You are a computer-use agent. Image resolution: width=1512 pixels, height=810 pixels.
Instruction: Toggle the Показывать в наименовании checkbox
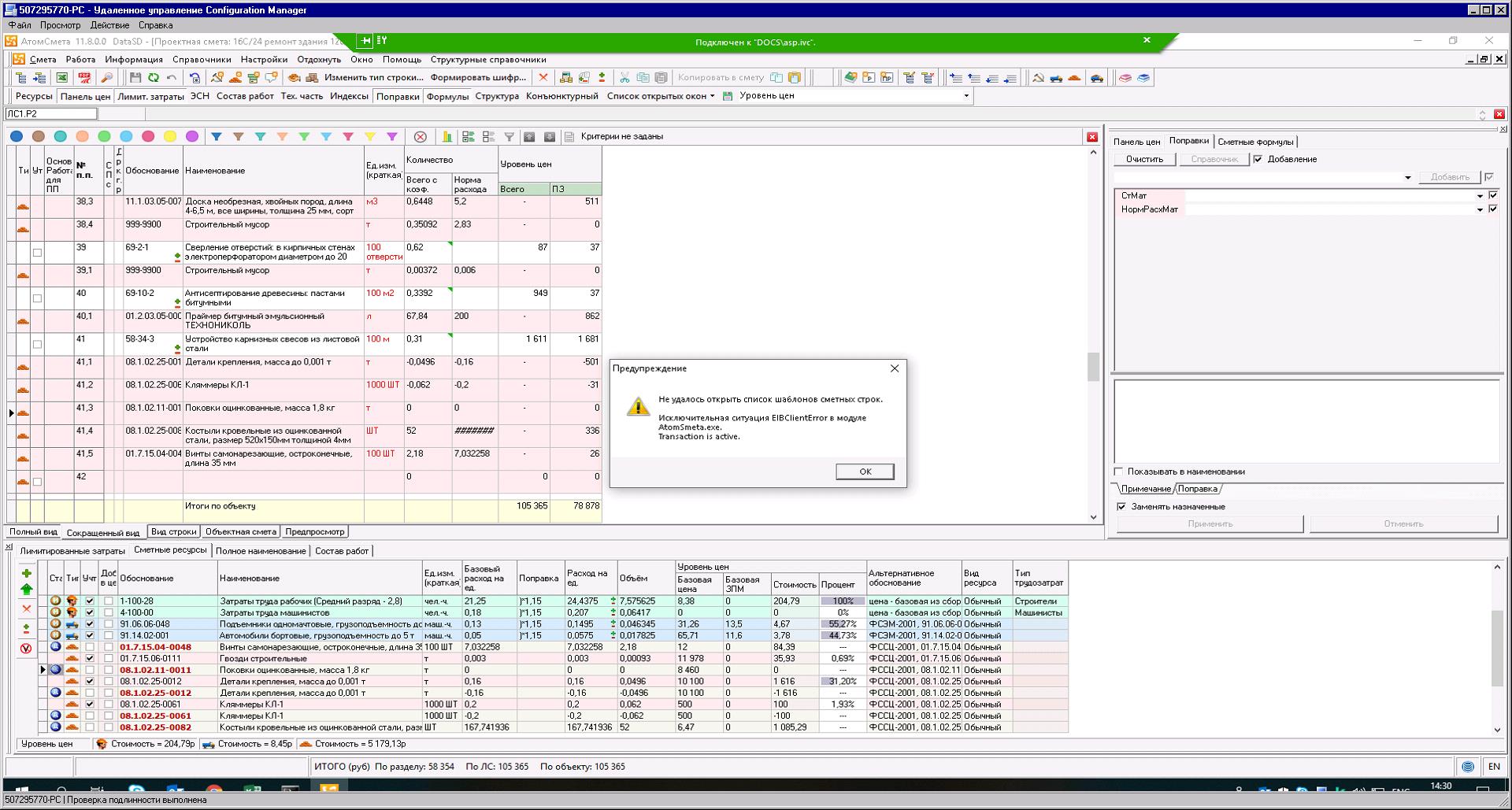pos(1118,472)
